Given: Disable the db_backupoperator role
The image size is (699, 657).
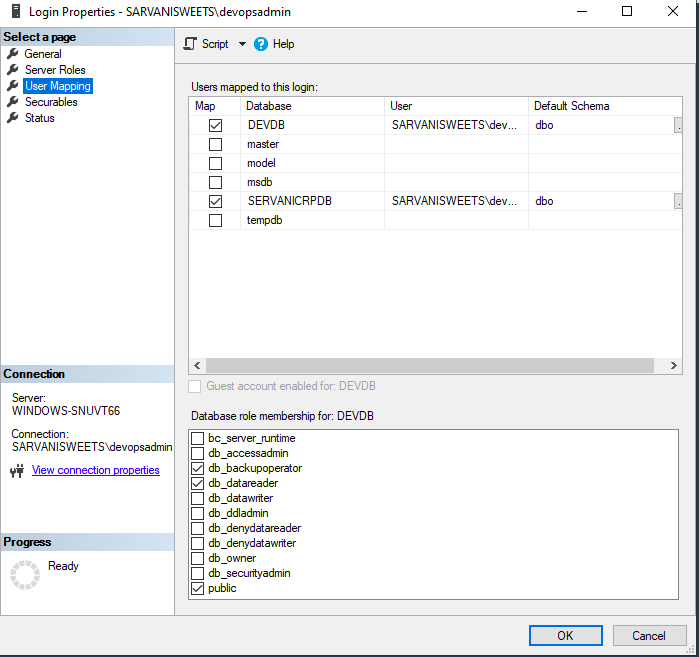Looking at the screenshot, I should click(x=197, y=468).
